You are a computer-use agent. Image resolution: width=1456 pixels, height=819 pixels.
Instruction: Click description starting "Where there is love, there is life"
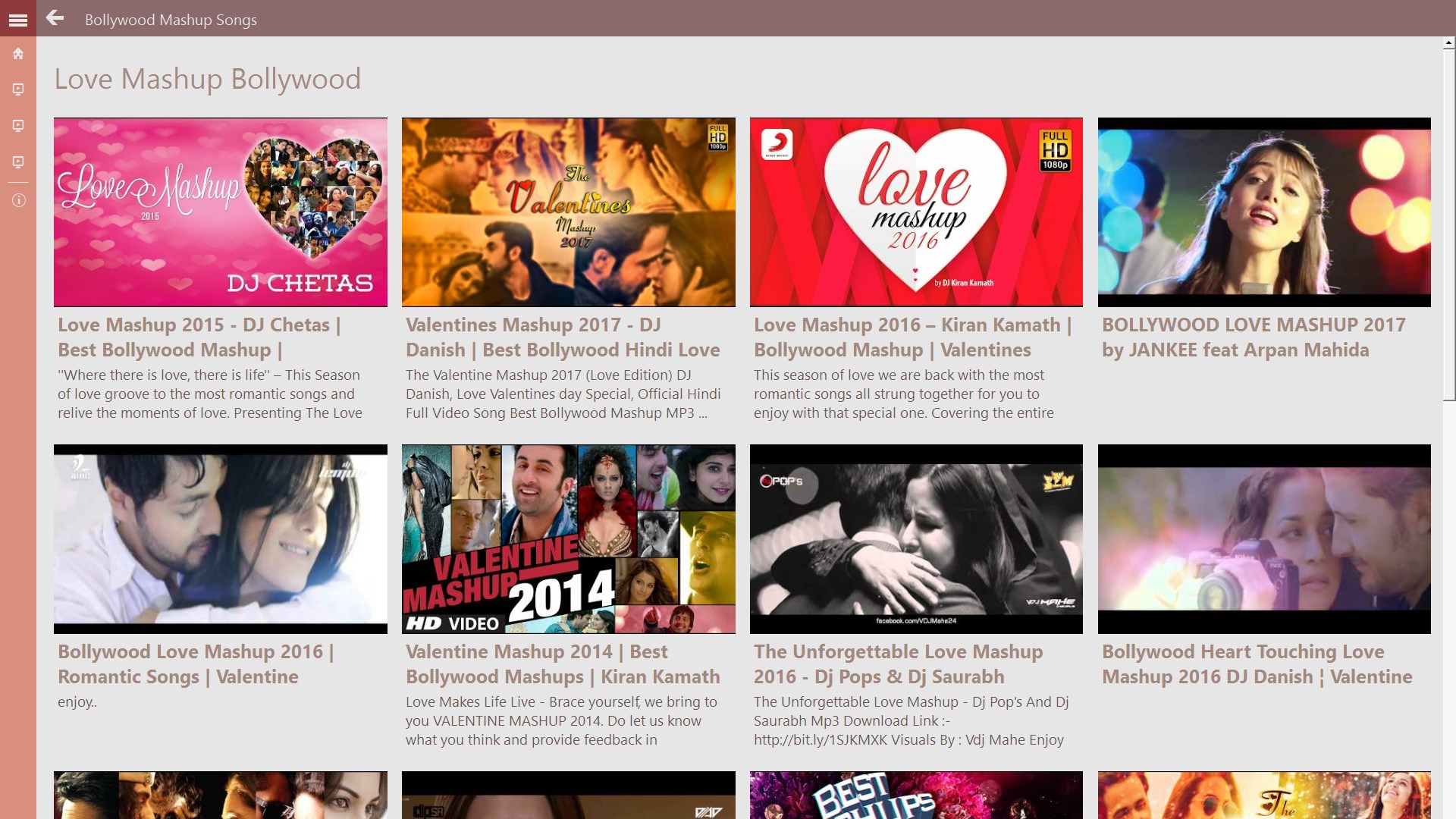click(x=210, y=394)
